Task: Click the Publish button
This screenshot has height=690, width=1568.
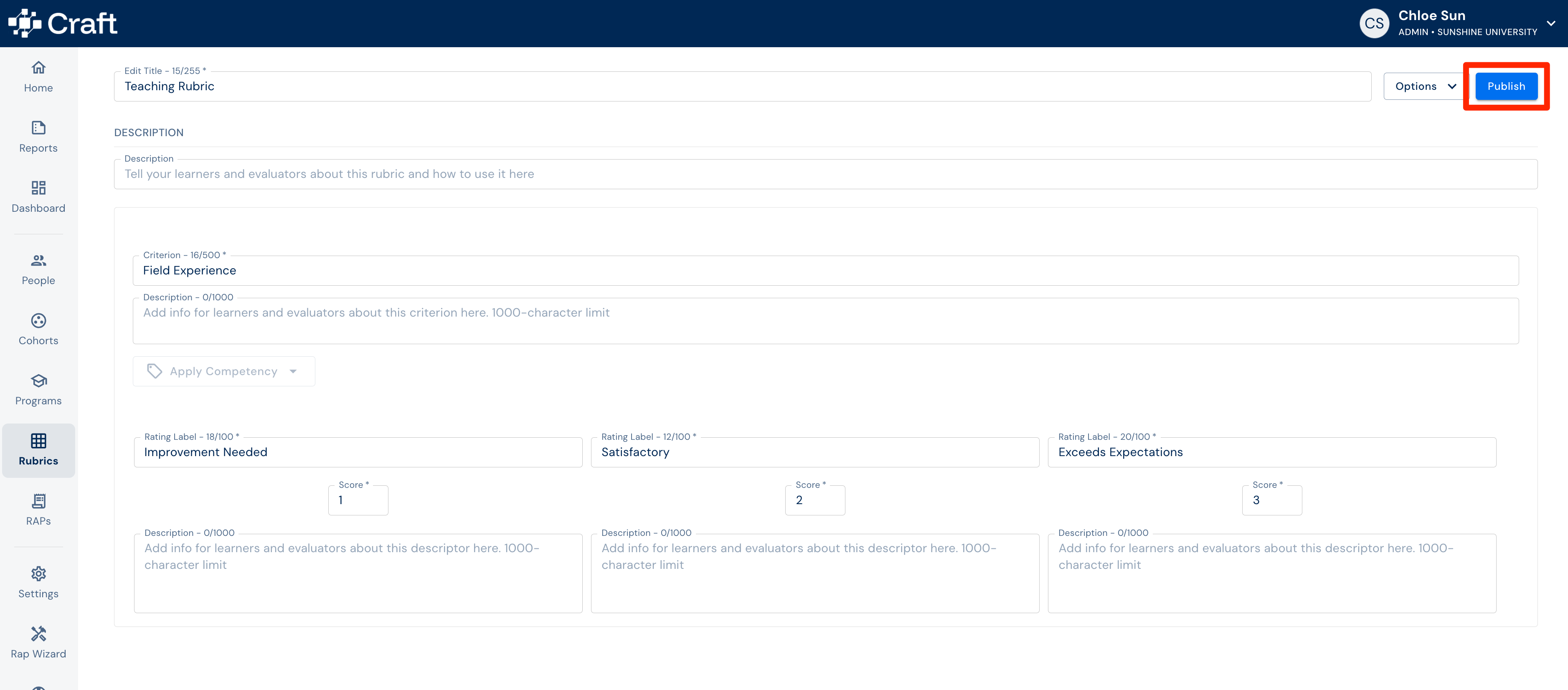Action: [1506, 86]
